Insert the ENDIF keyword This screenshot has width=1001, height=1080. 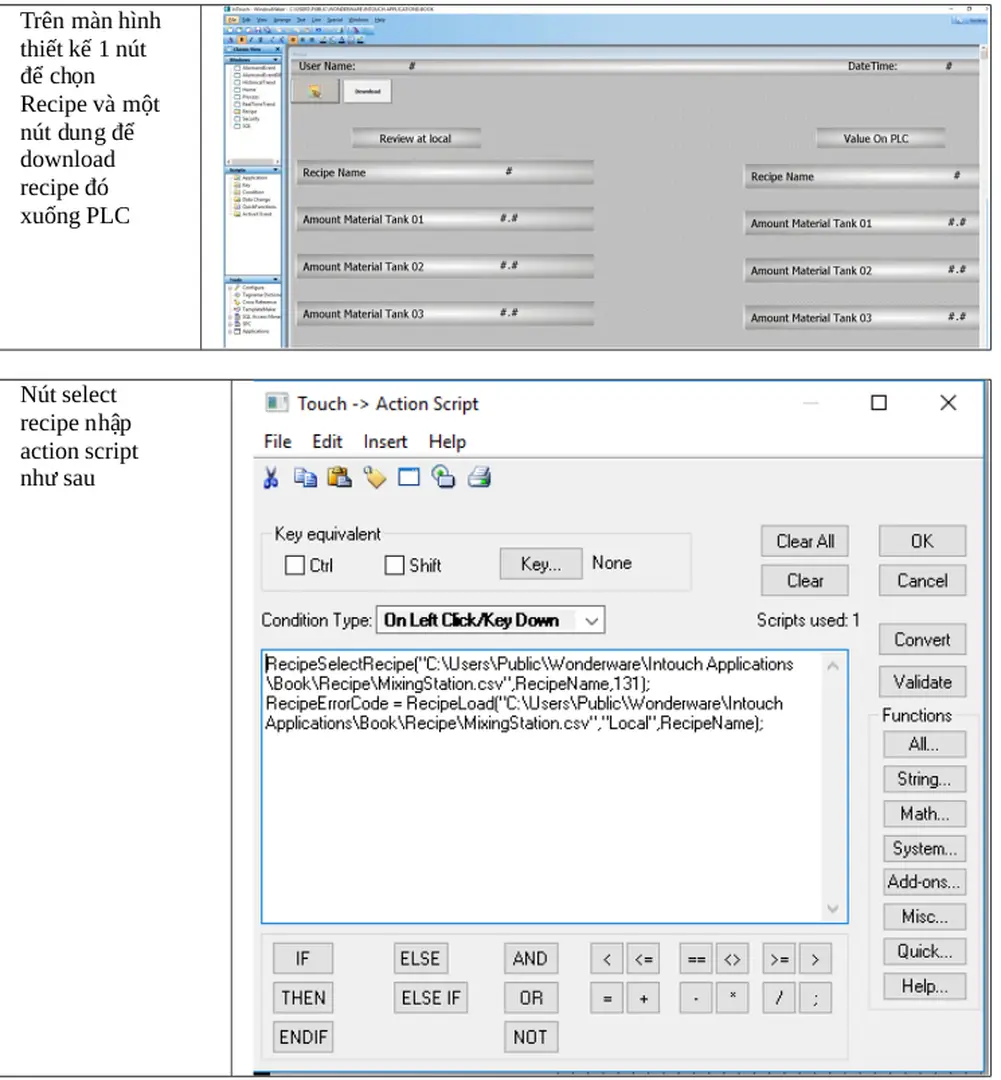303,1037
